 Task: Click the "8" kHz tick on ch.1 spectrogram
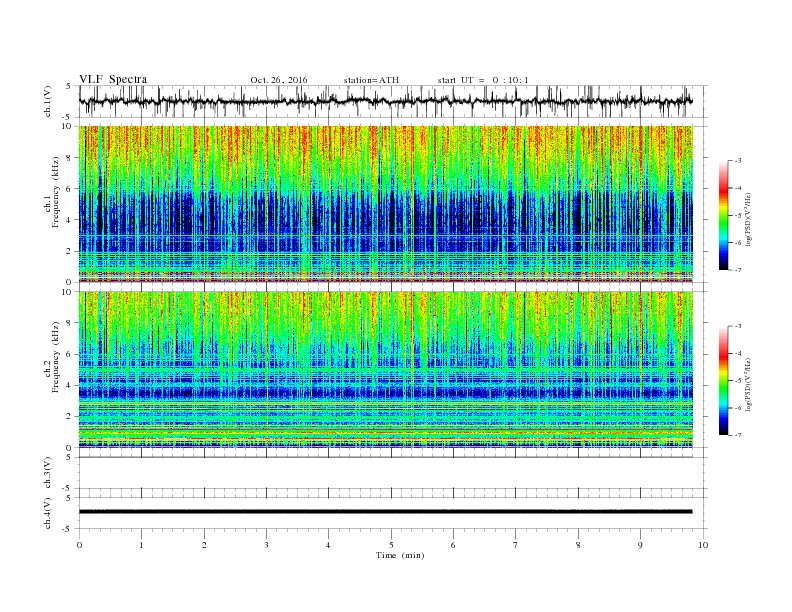click(70, 158)
